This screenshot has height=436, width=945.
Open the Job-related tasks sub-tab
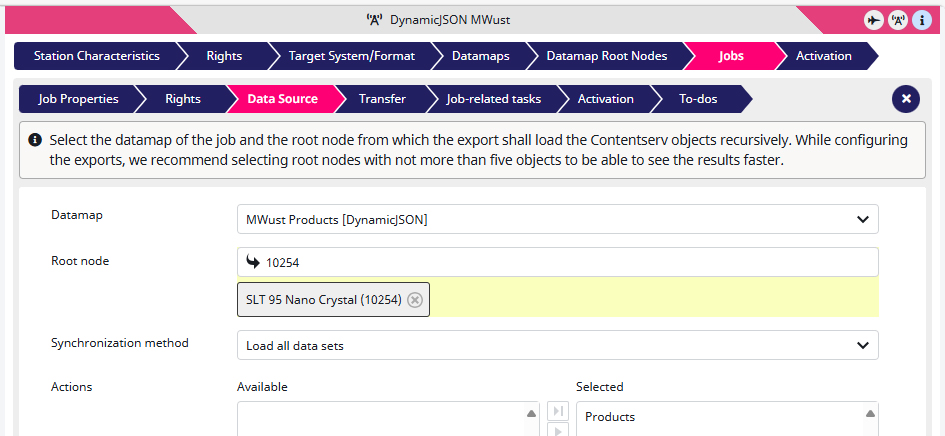coord(494,99)
